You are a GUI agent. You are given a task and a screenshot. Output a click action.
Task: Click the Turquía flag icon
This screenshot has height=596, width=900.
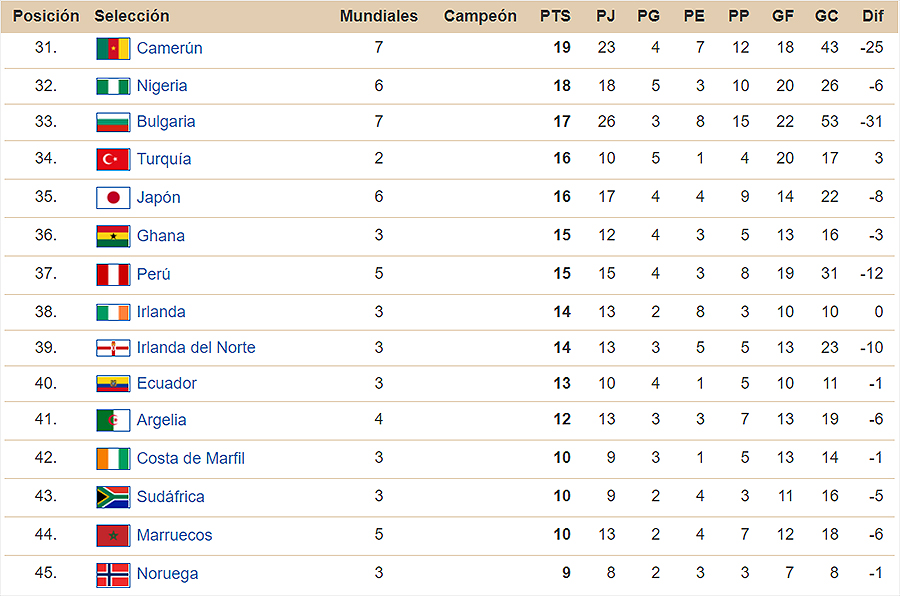[x=113, y=160]
